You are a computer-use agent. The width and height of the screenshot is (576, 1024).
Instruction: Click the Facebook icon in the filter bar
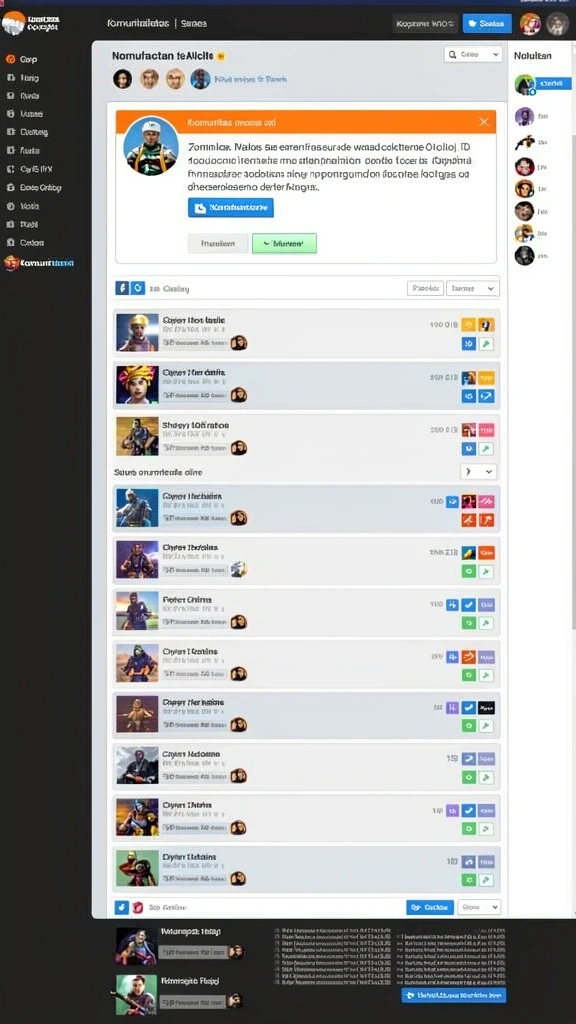pyautogui.click(x=122, y=288)
